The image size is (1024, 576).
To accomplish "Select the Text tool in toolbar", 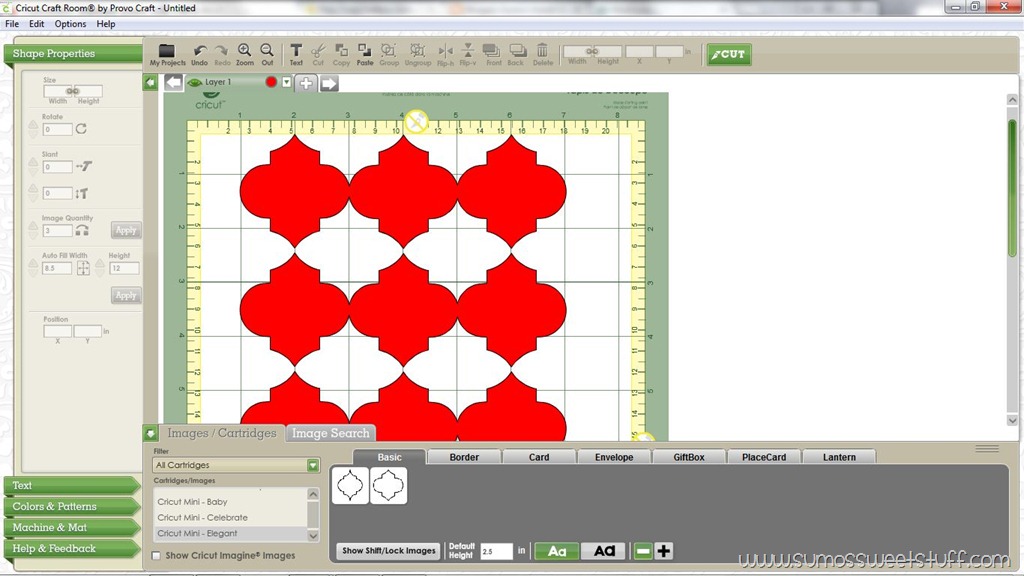I will click(296, 50).
